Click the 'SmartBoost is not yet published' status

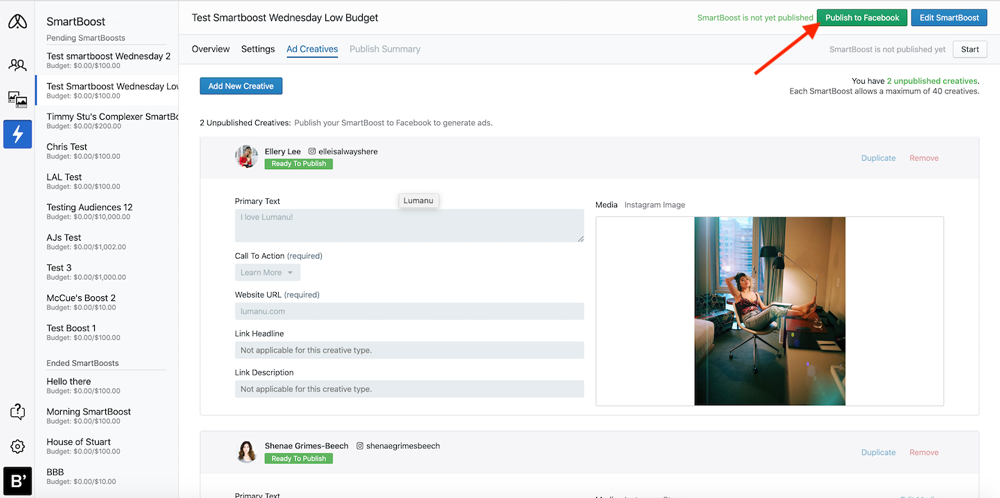(755, 18)
